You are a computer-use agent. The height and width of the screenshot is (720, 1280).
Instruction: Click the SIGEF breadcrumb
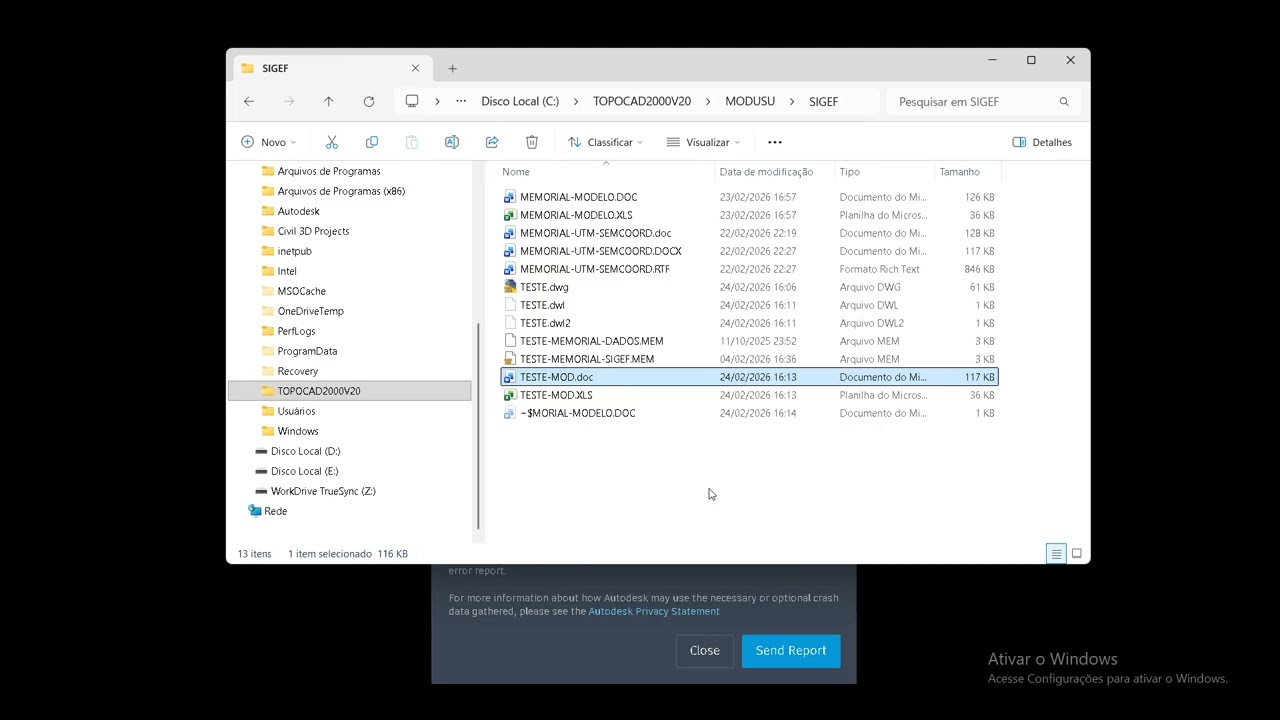(x=824, y=101)
